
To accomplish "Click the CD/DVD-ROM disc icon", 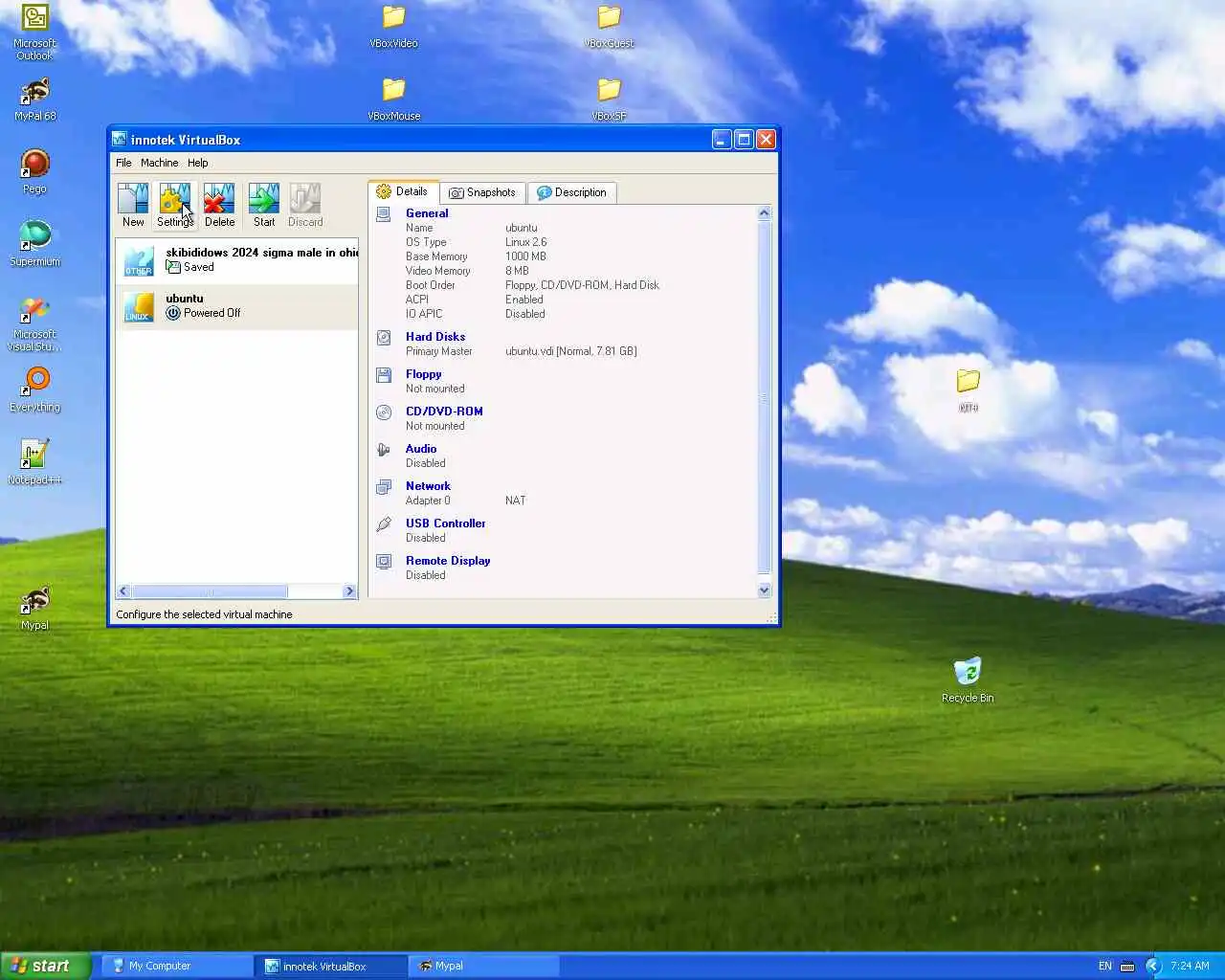I will coord(384,412).
